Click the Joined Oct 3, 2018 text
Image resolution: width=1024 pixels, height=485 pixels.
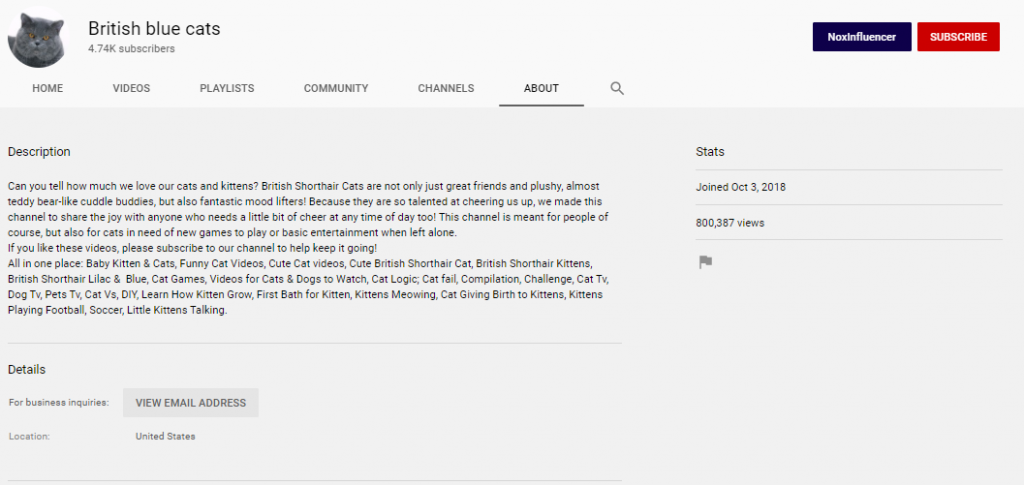741,187
